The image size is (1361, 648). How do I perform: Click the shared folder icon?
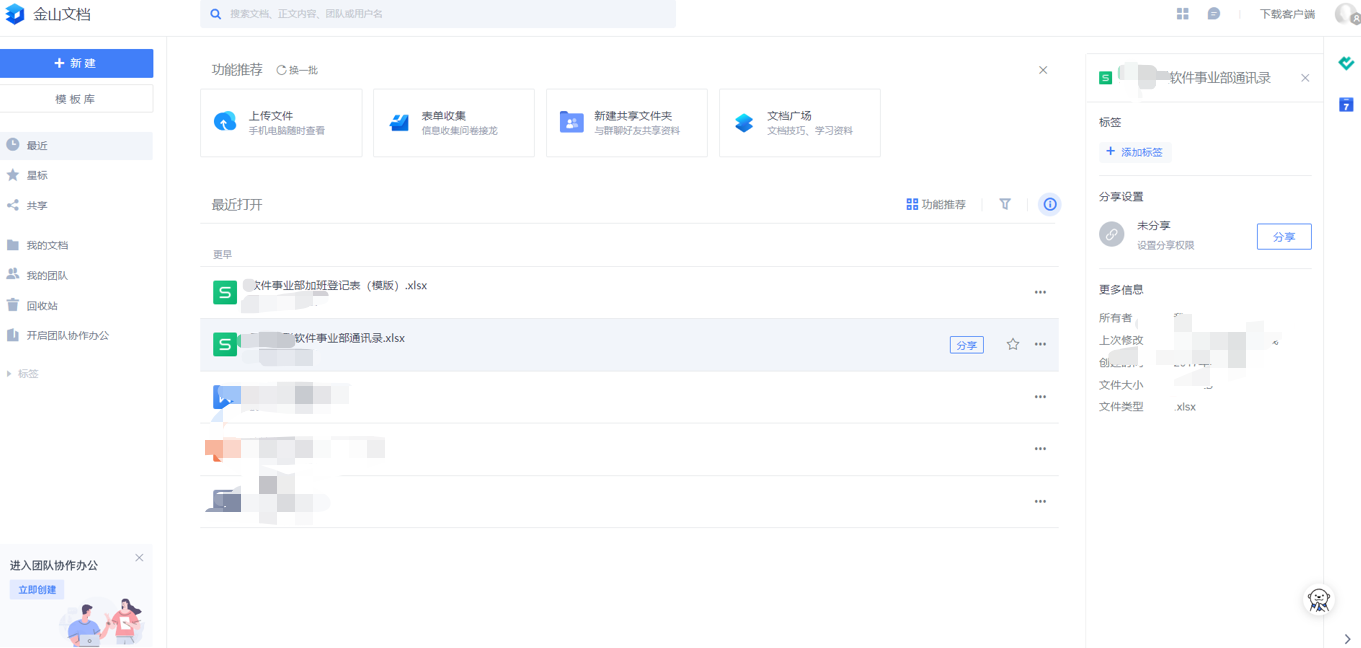click(571, 122)
